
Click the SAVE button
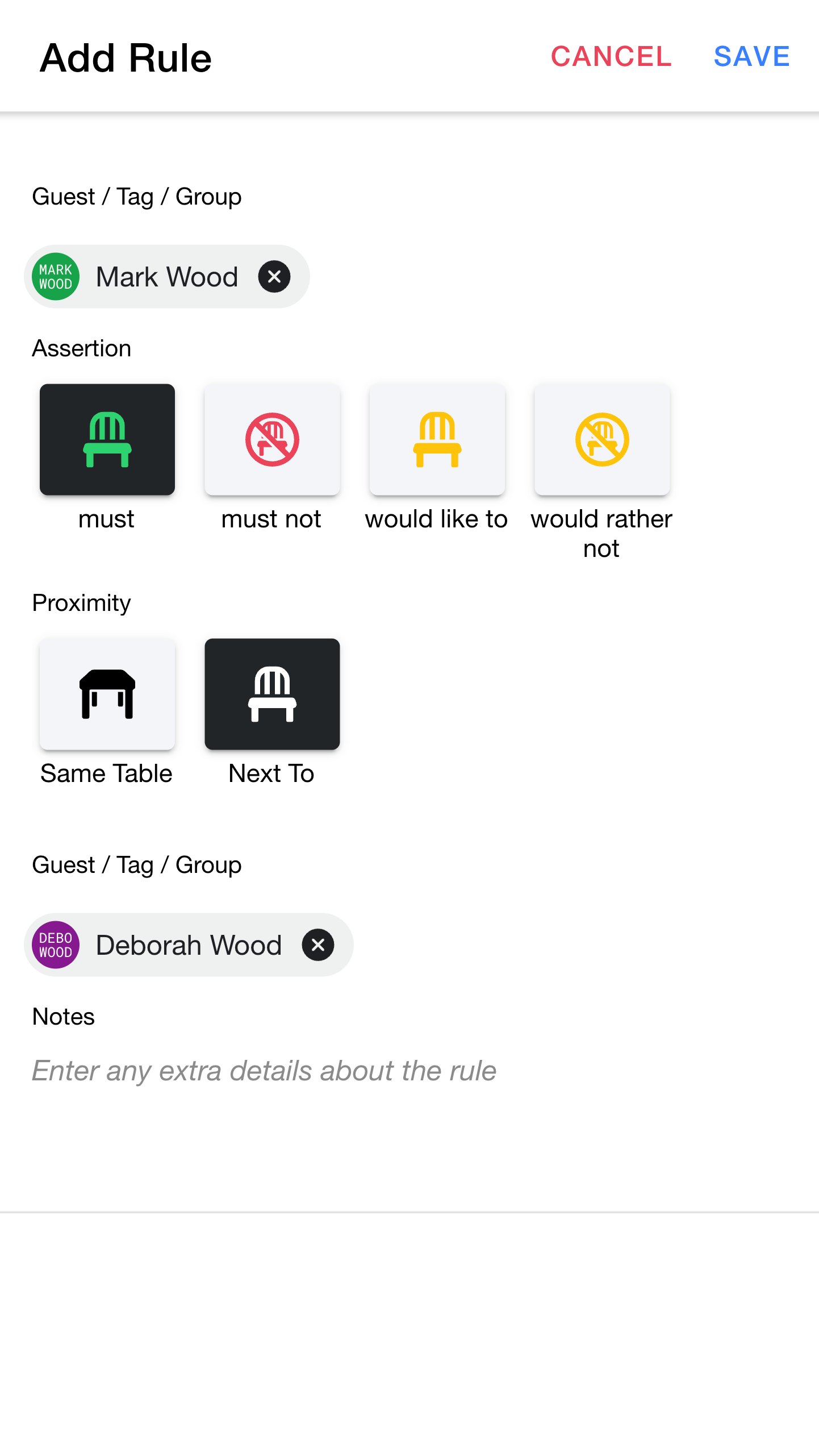click(x=751, y=56)
